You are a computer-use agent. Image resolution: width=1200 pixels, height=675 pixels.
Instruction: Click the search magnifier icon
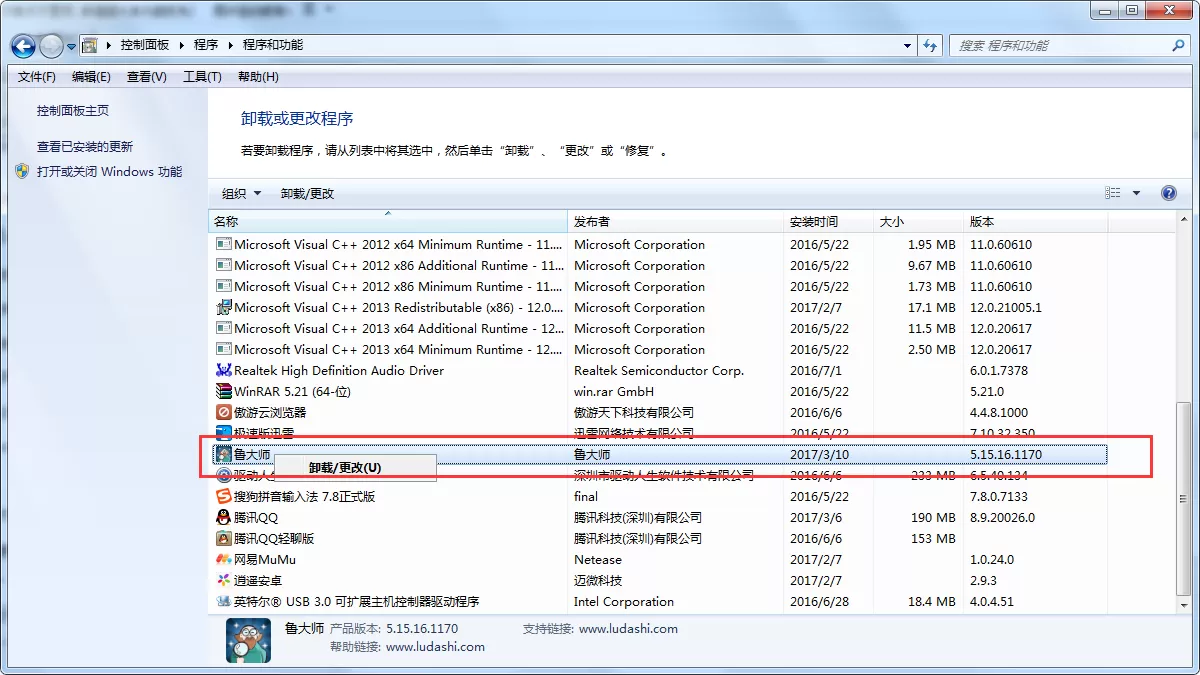pyautogui.click(x=1178, y=46)
